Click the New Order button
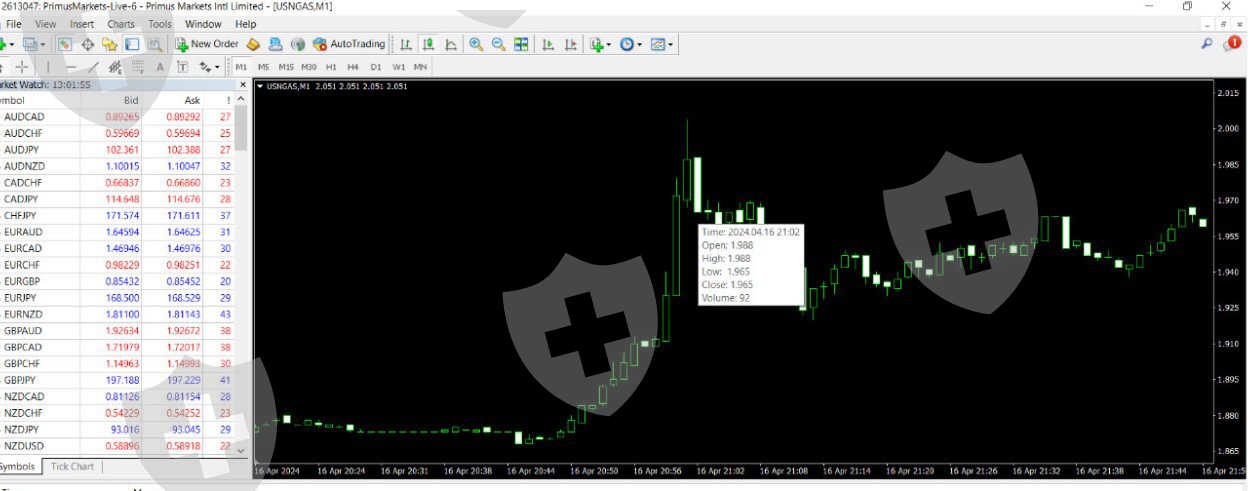Screen dimensions: 1258x491 207,44
